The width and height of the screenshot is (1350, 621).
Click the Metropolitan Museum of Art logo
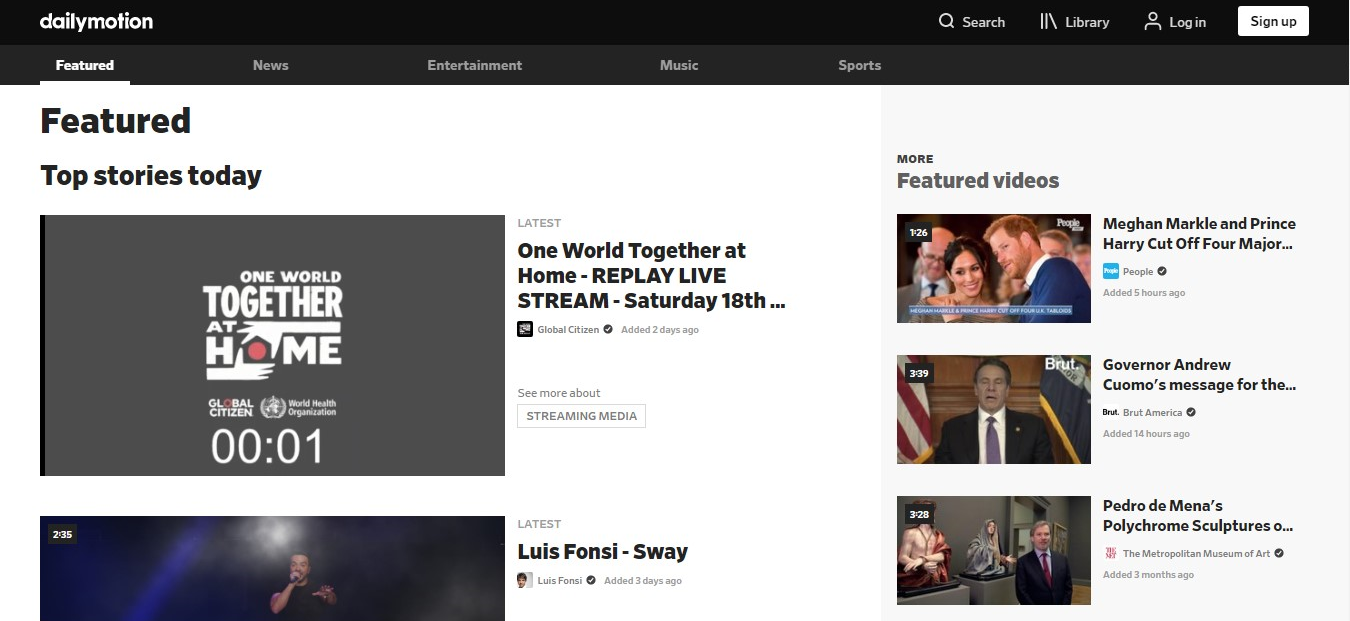[1111, 553]
